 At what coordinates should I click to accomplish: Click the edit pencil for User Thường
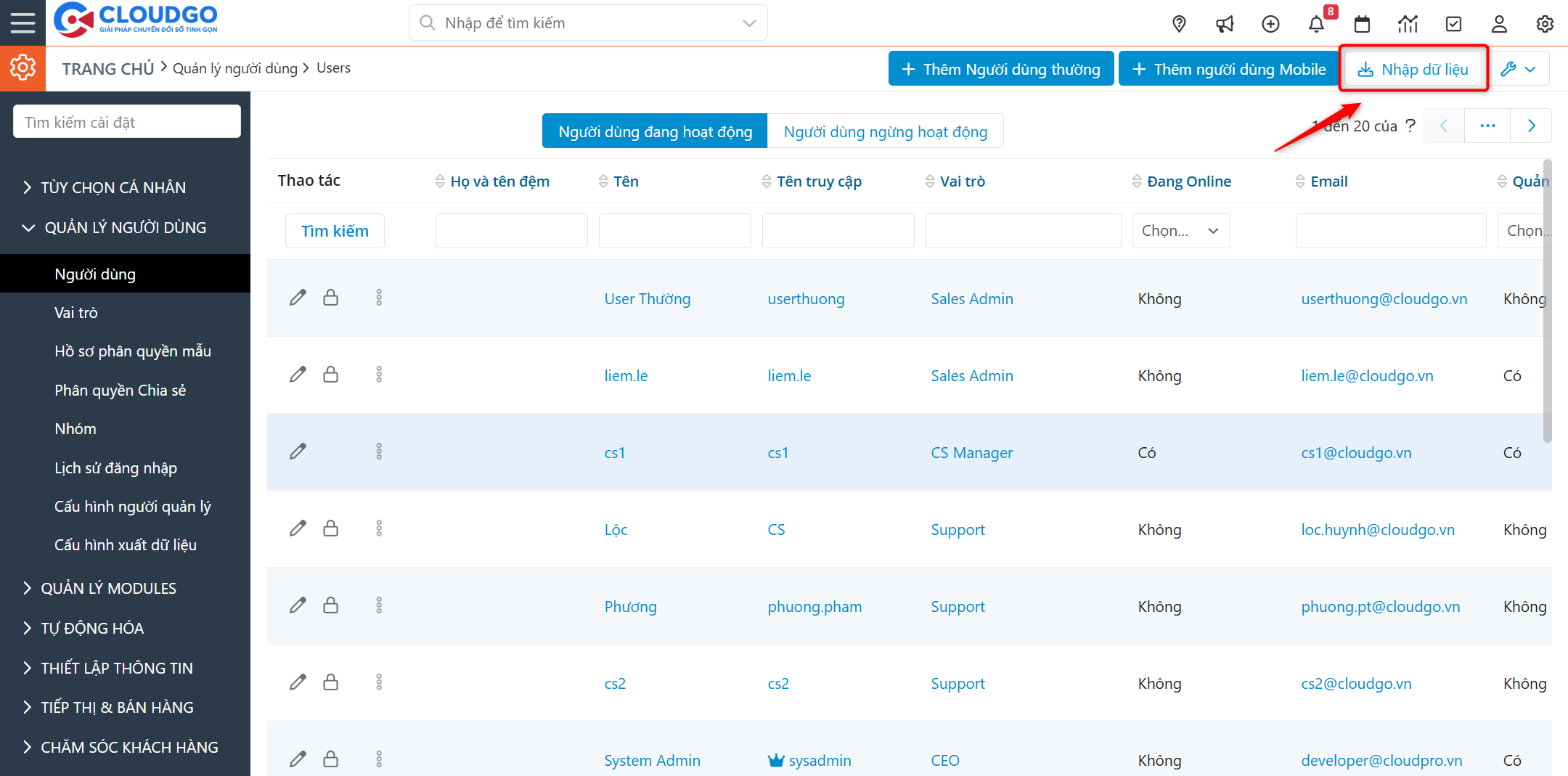(x=298, y=298)
